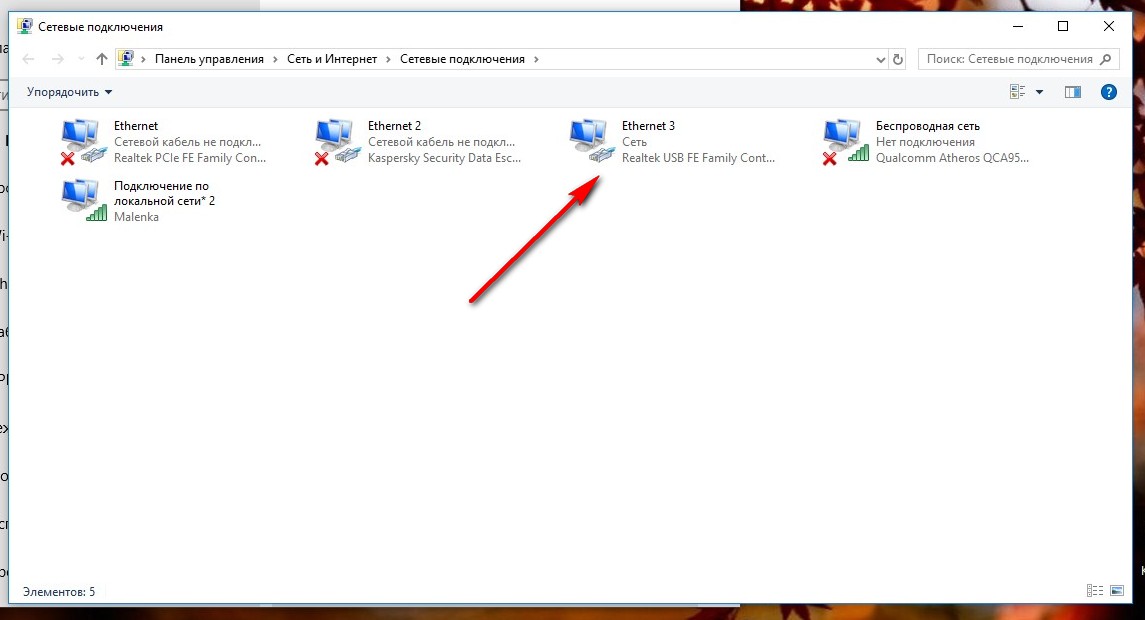Click Realtek USB FE Family Cont... text
The width and height of the screenshot is (1145, 620).
[698, 158]
